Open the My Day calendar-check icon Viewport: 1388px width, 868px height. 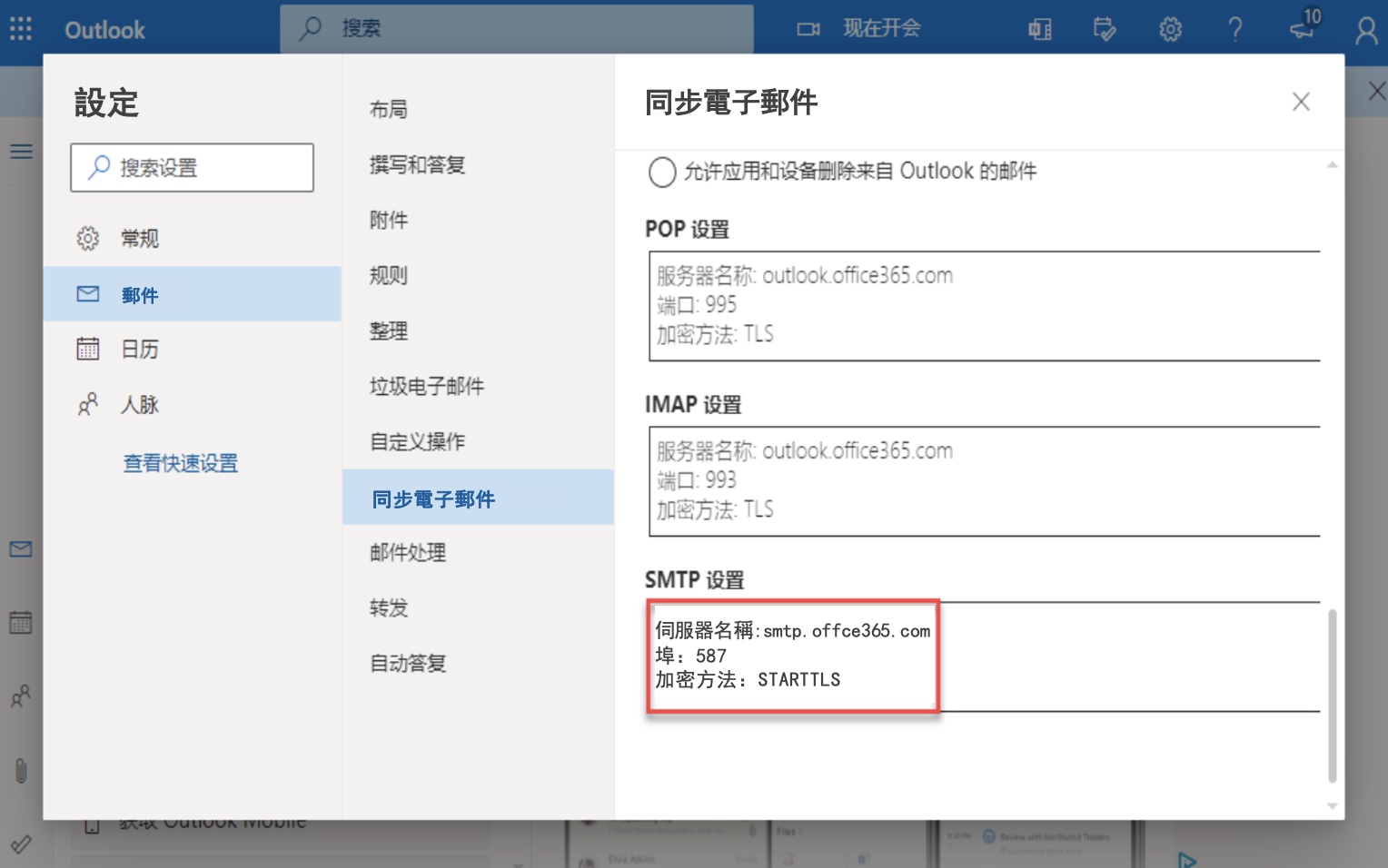[x=1105, y=30]
